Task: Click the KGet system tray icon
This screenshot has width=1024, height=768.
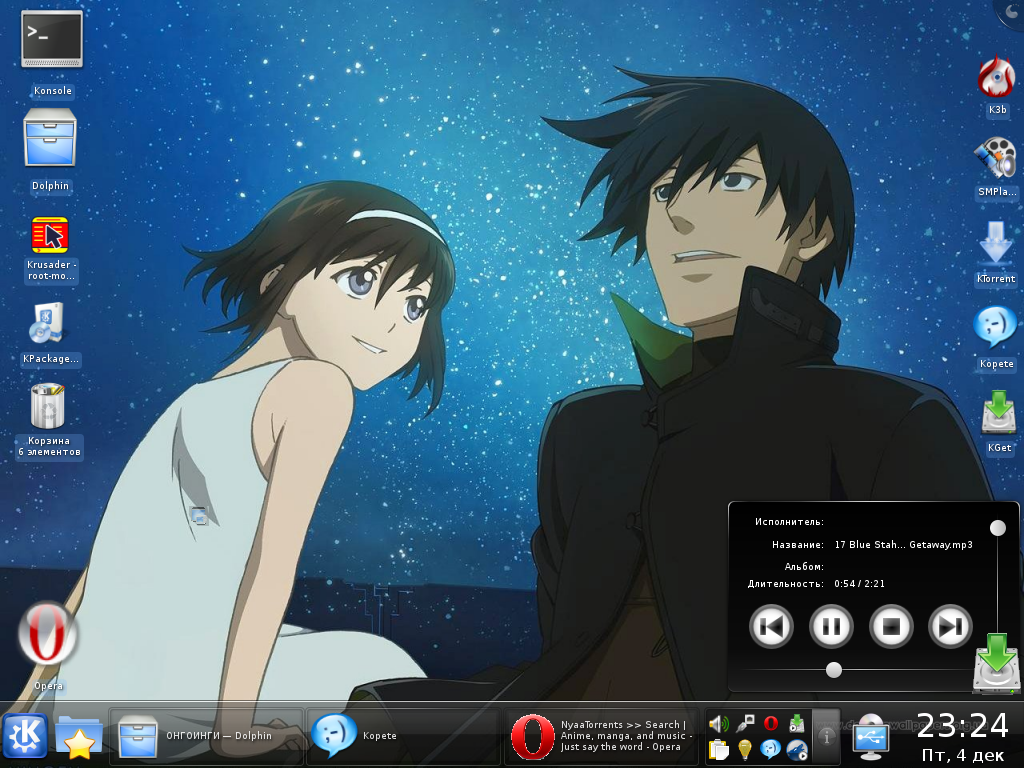Action: coord(797,724)
